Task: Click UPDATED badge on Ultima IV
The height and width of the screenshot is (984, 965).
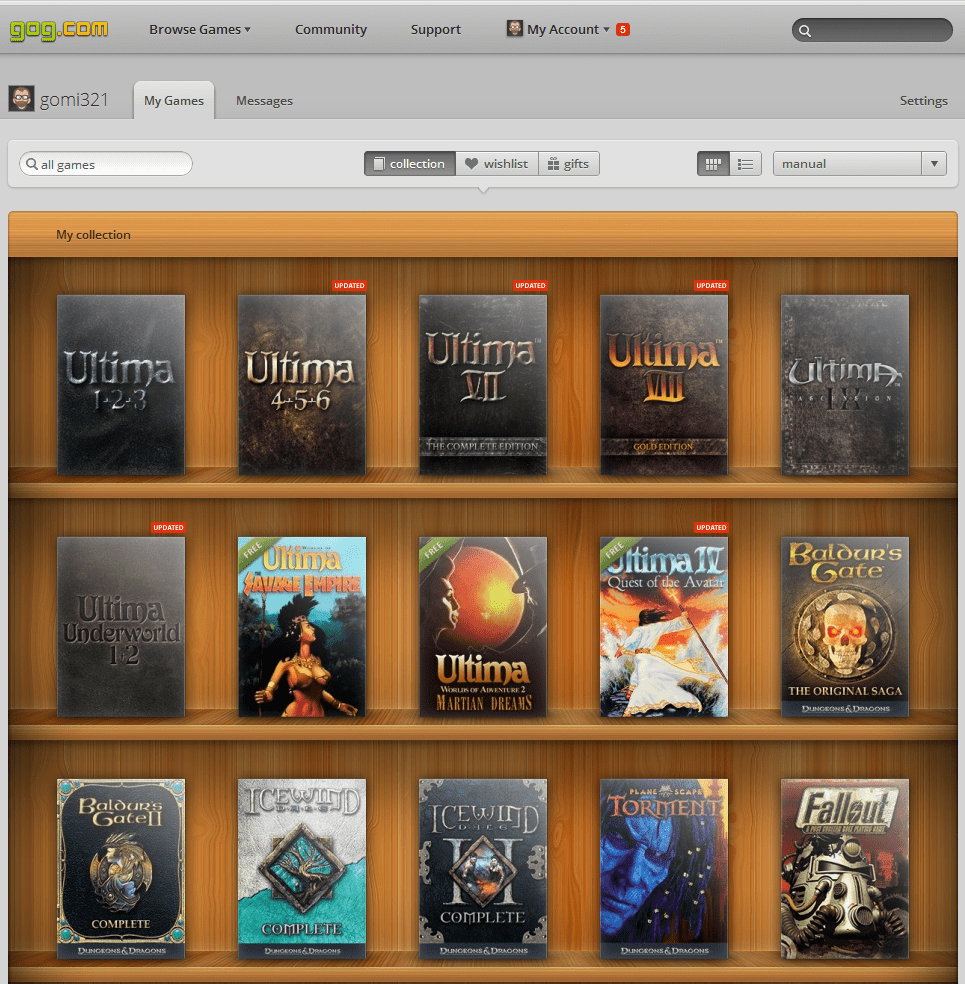Action: pyautogui.click(x=711, y=528)
